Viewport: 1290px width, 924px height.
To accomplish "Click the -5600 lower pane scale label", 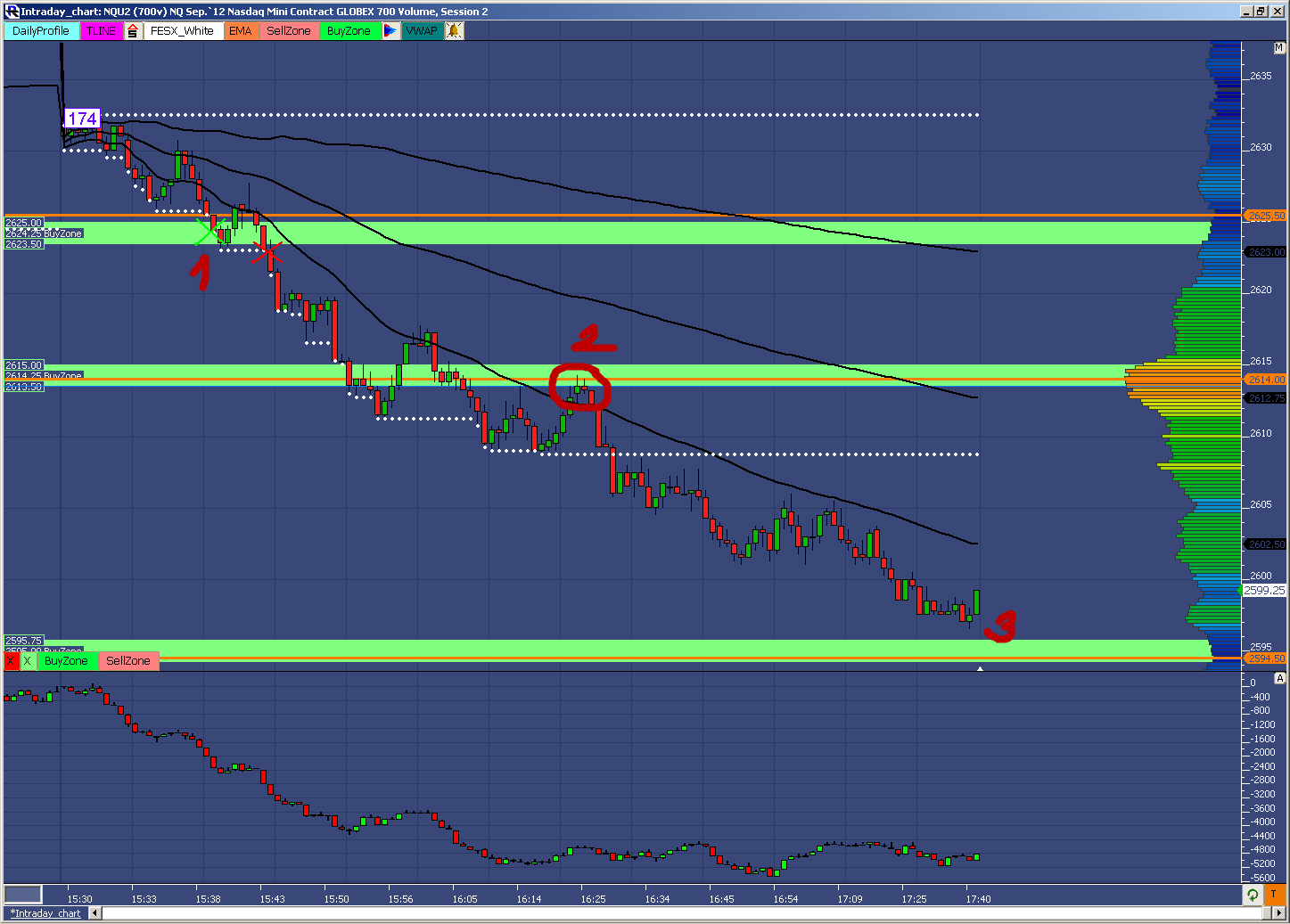I will click(1263, 878).
